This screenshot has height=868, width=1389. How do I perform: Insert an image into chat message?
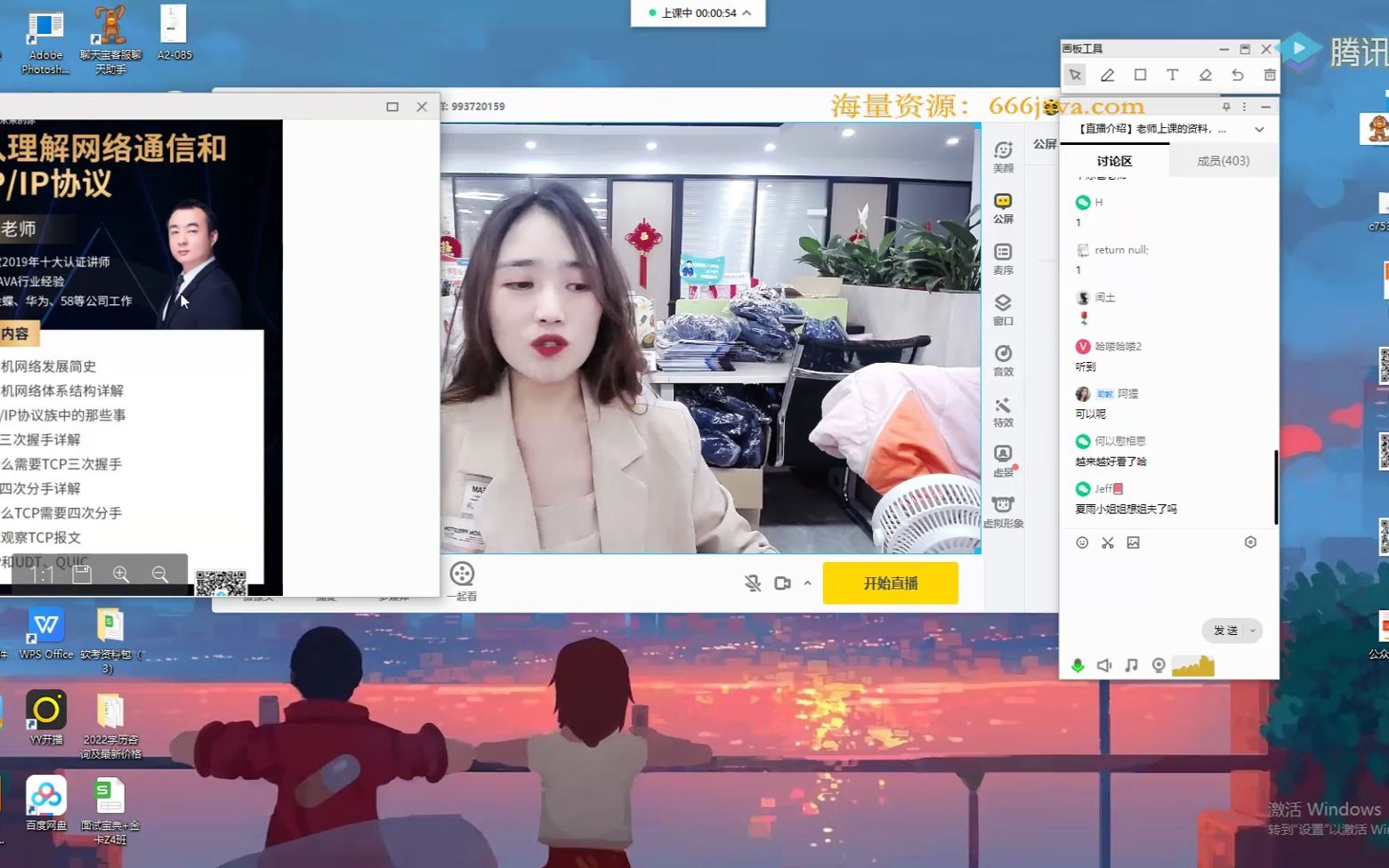1133,542
